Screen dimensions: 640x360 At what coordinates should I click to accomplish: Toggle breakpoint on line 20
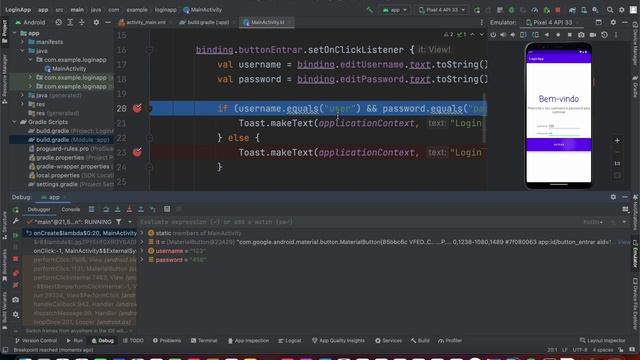[x=137, y=108]
